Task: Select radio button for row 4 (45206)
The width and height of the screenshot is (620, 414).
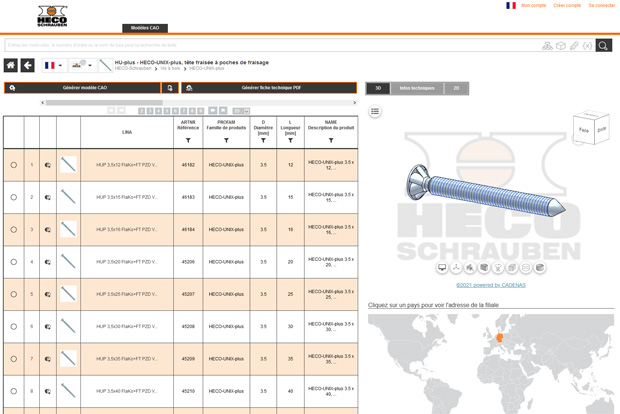Action: click(x=14, y=262)
